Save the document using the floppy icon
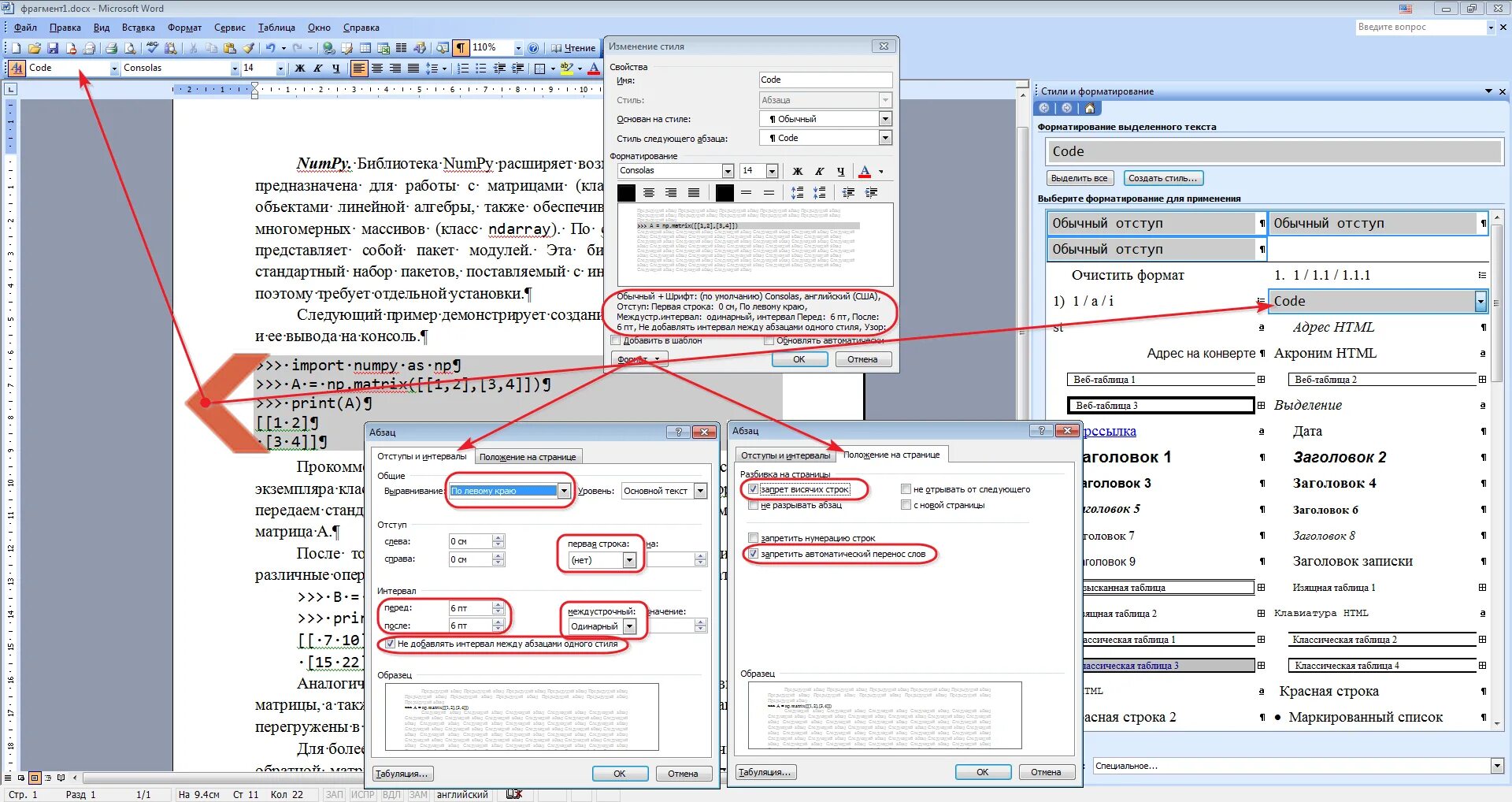1512x802 pixels. [53, 48]
